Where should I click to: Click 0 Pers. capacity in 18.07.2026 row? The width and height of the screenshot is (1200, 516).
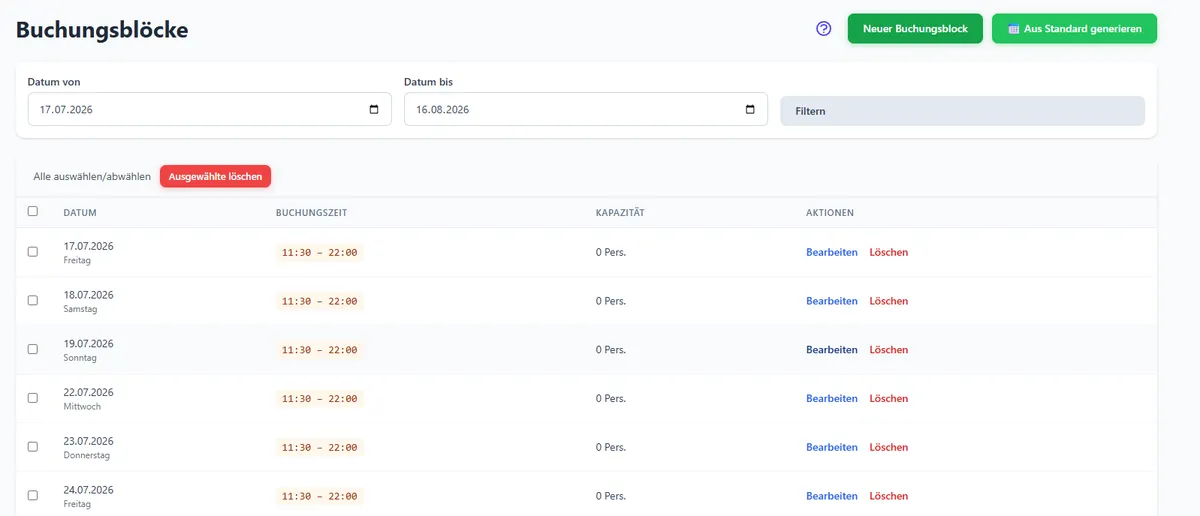click(611, 301)
